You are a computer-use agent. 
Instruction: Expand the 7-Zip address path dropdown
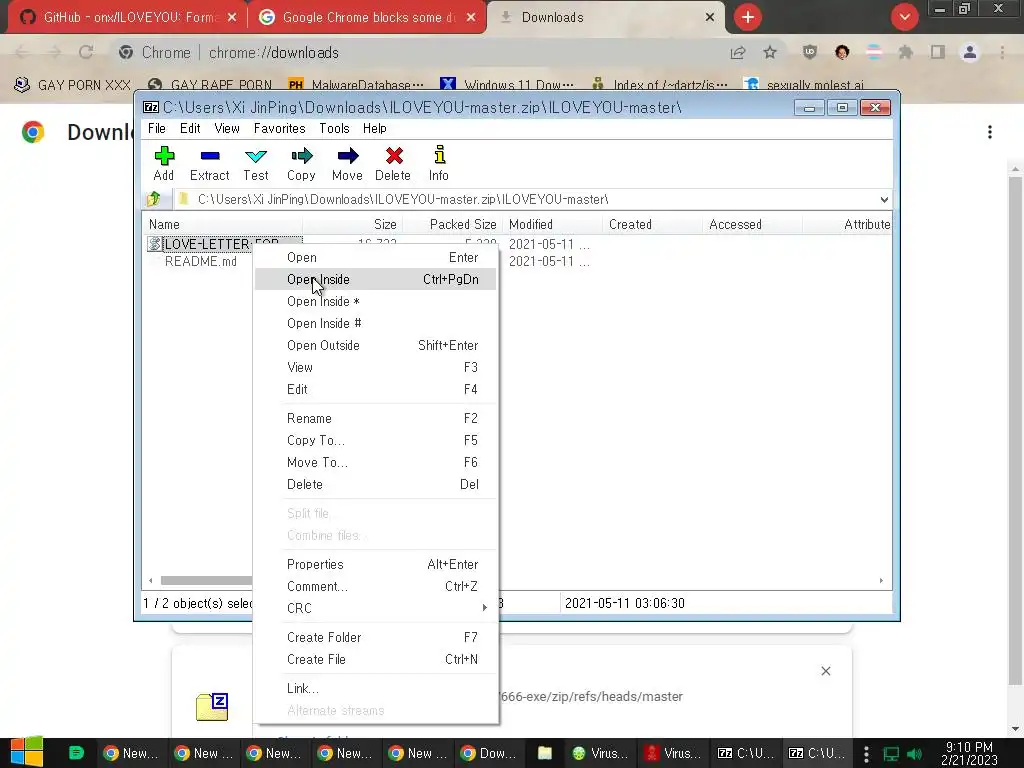tap(884, 199)
